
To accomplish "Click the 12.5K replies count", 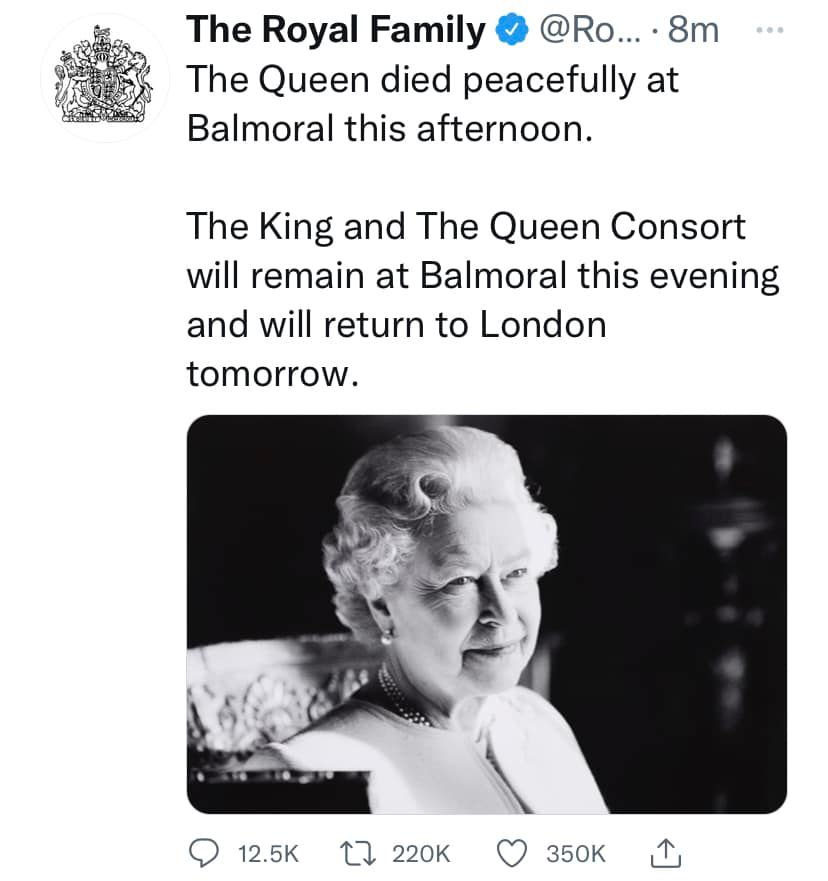I will (269, 853).
